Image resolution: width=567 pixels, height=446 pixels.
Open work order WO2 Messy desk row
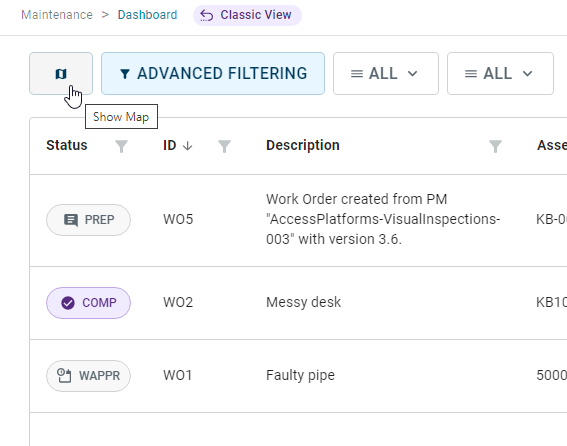point(298,303)
